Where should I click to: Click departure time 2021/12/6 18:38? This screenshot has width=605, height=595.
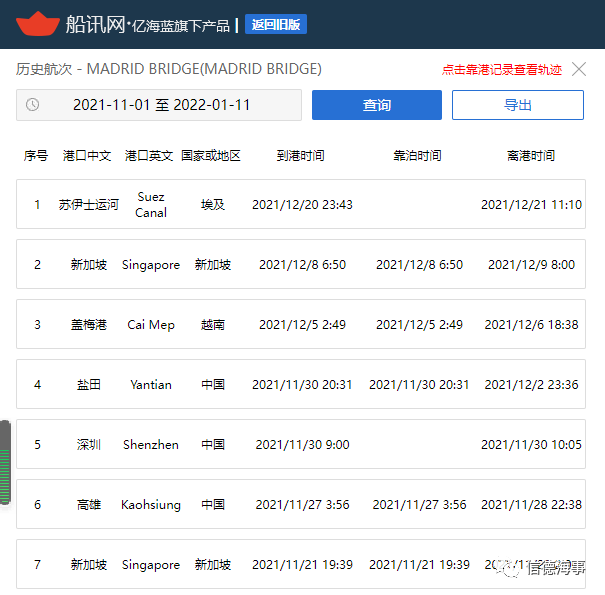tap(531, 325)
